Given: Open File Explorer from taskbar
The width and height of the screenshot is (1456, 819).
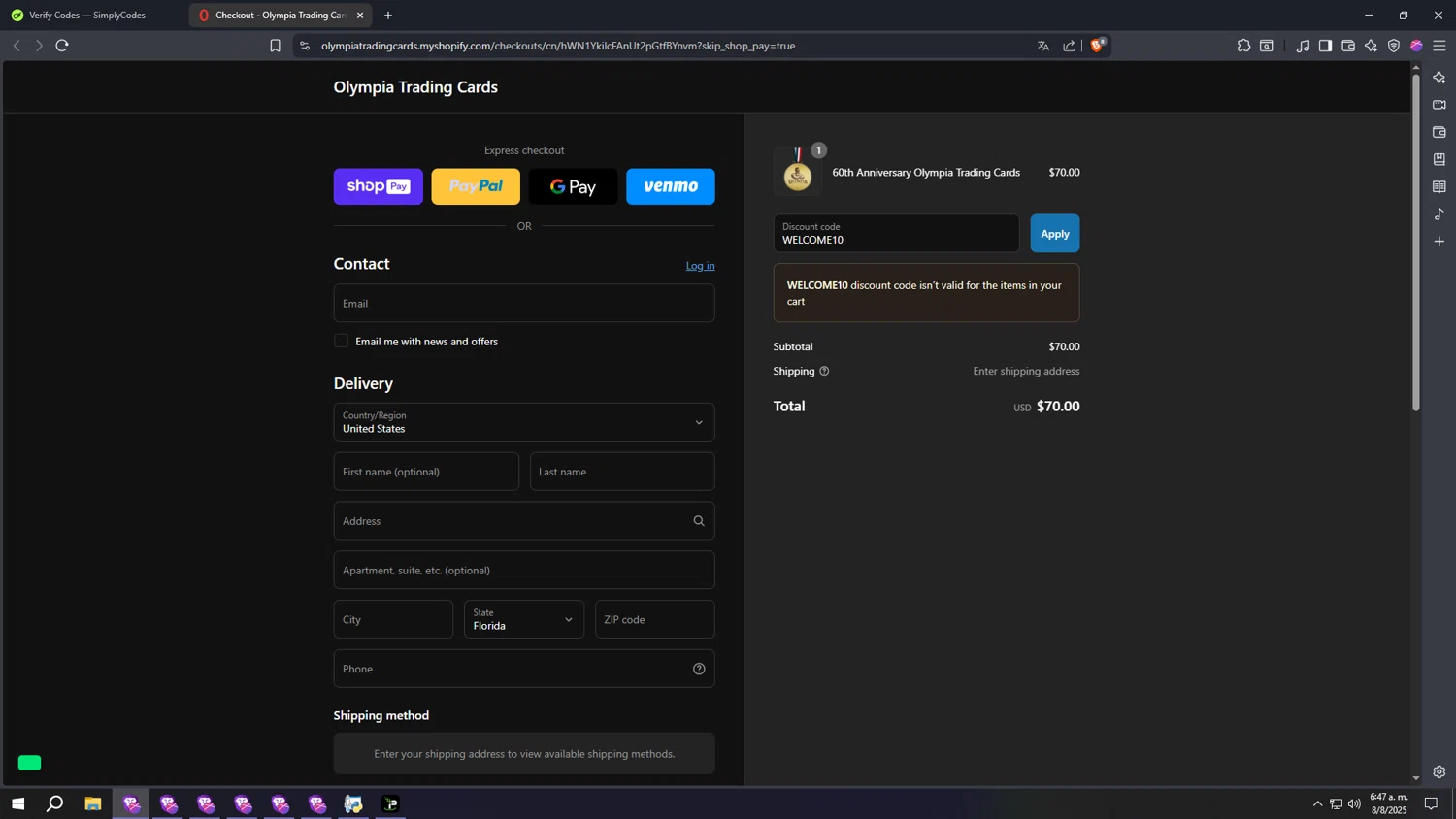Looking at the screenshot, I should (x=93, y=803).
